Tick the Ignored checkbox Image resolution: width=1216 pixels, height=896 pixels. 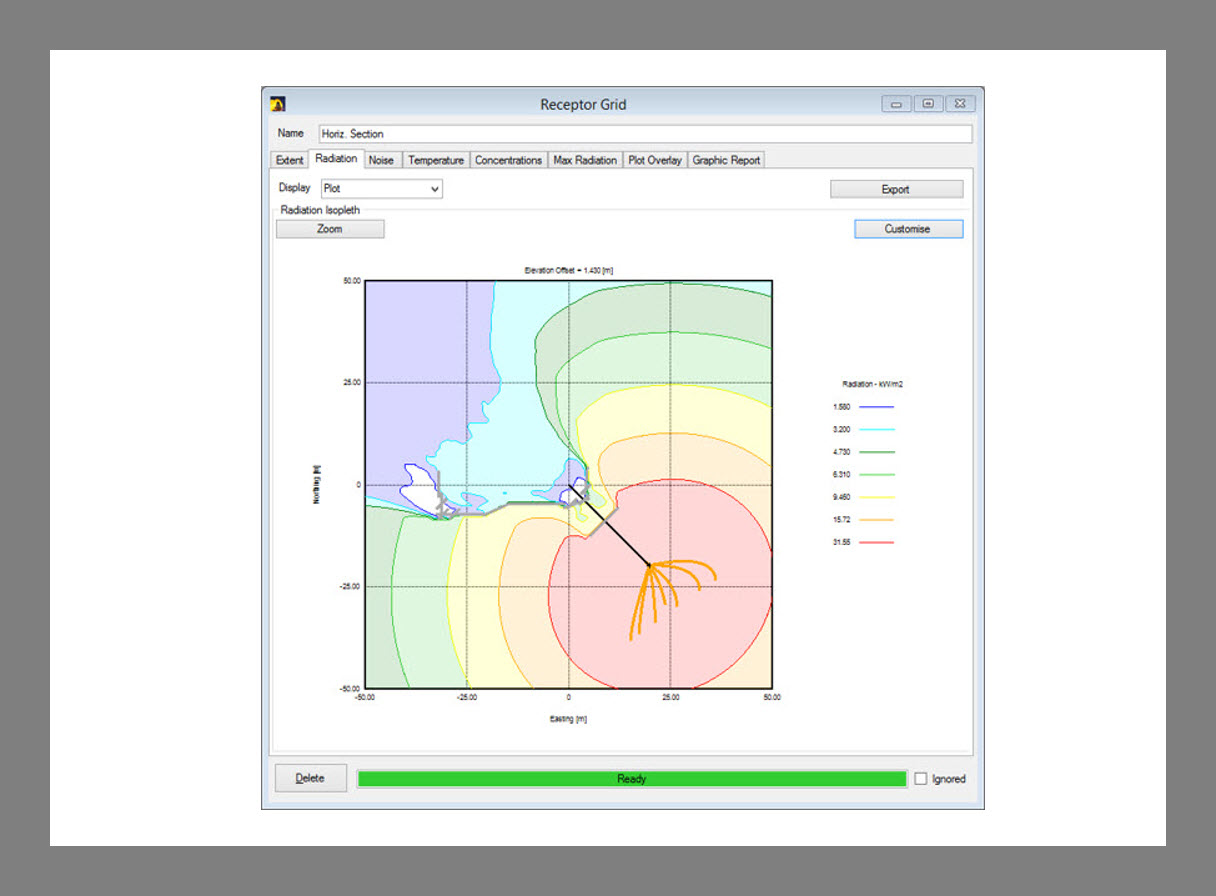pos(921,779)
